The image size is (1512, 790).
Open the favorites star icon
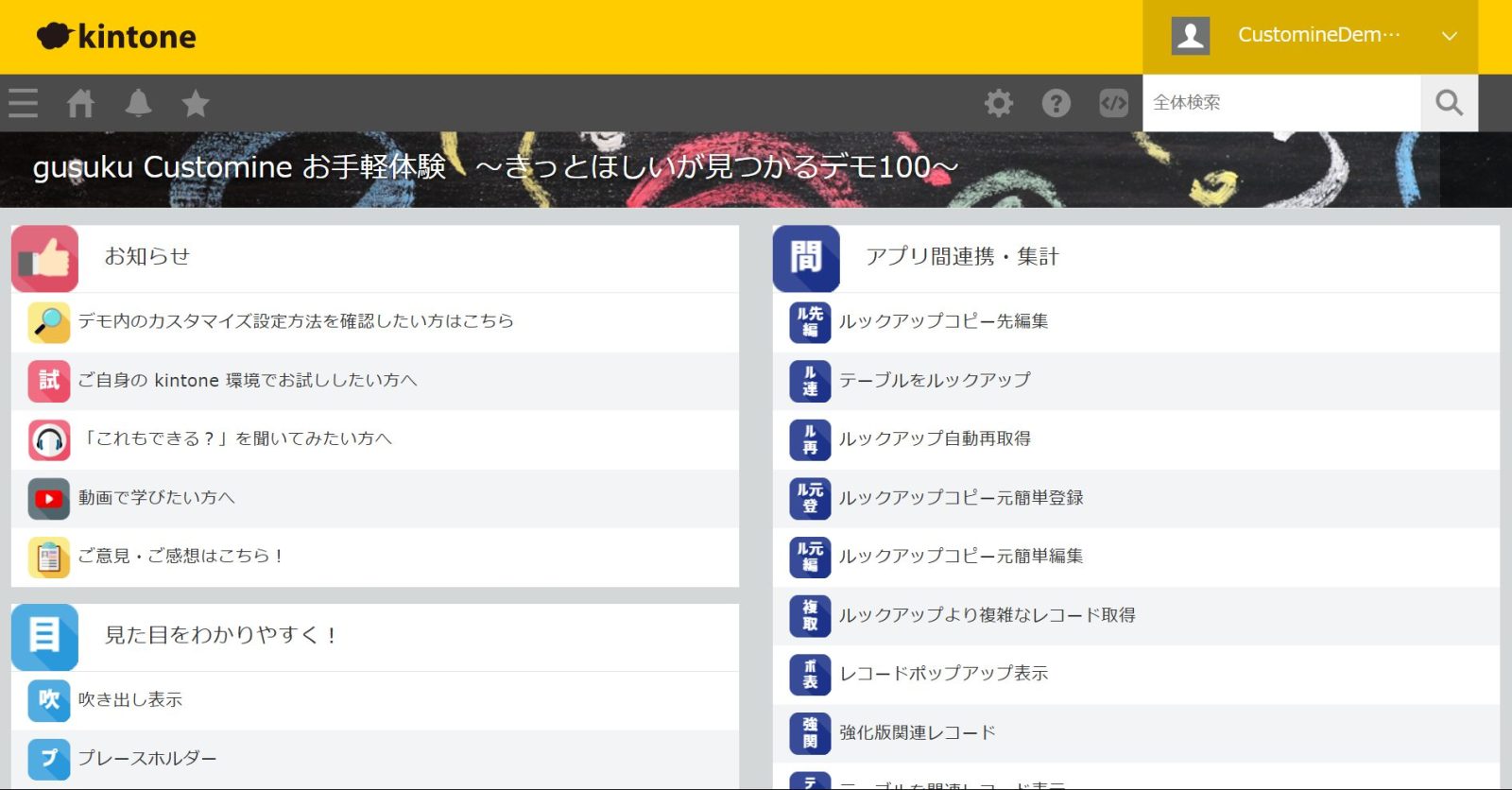click(196, 102)
